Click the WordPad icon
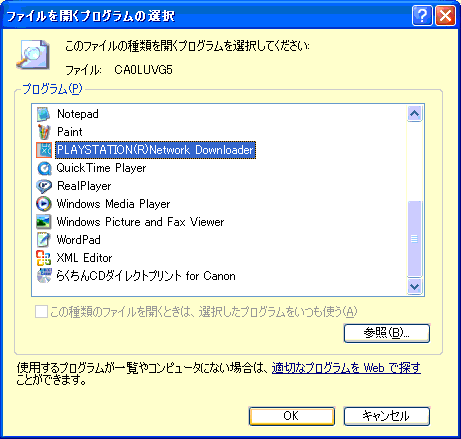Viewport: 461px width, 439px height. 44,240
